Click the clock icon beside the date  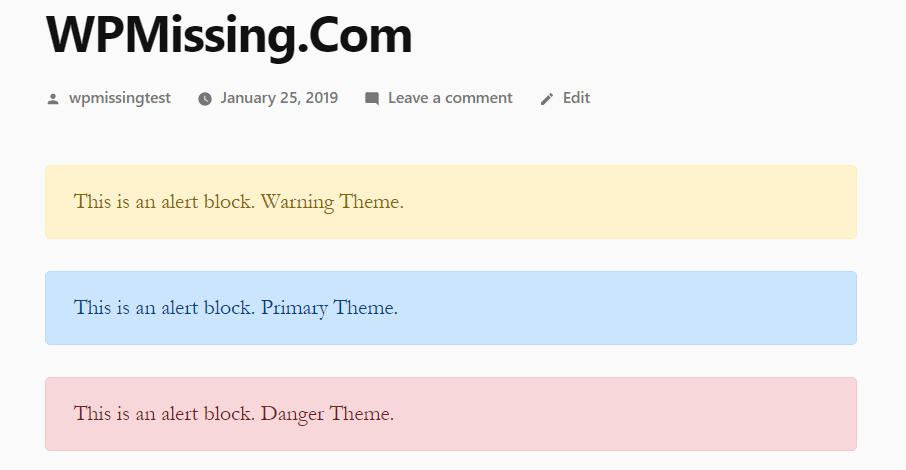[x=205, y=98]
